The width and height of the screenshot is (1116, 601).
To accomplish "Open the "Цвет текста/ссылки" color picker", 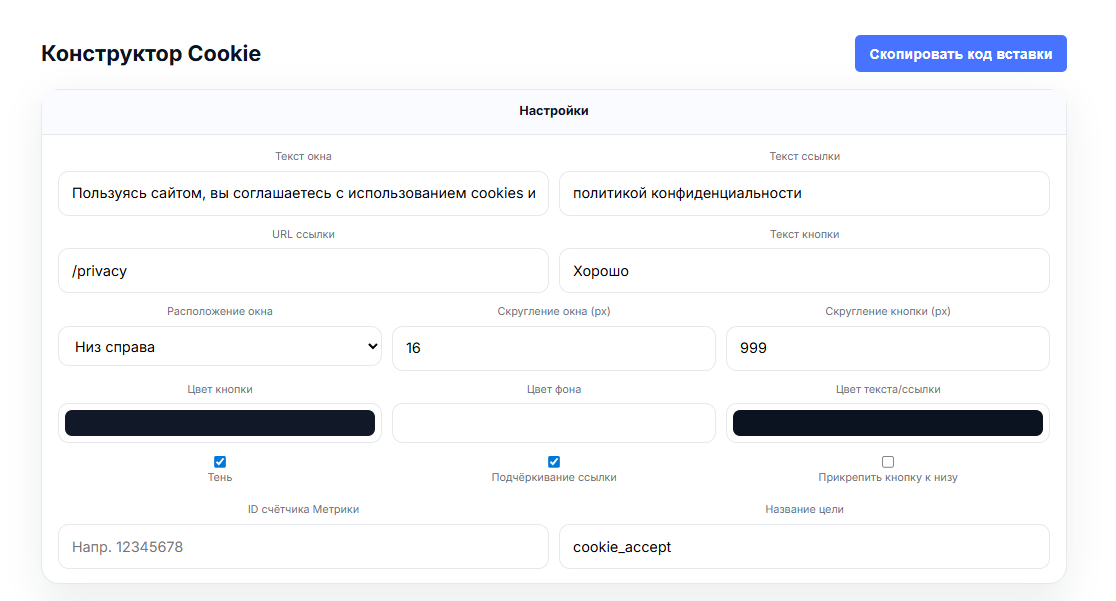I will pyautogui.click(x=888, y=423).
